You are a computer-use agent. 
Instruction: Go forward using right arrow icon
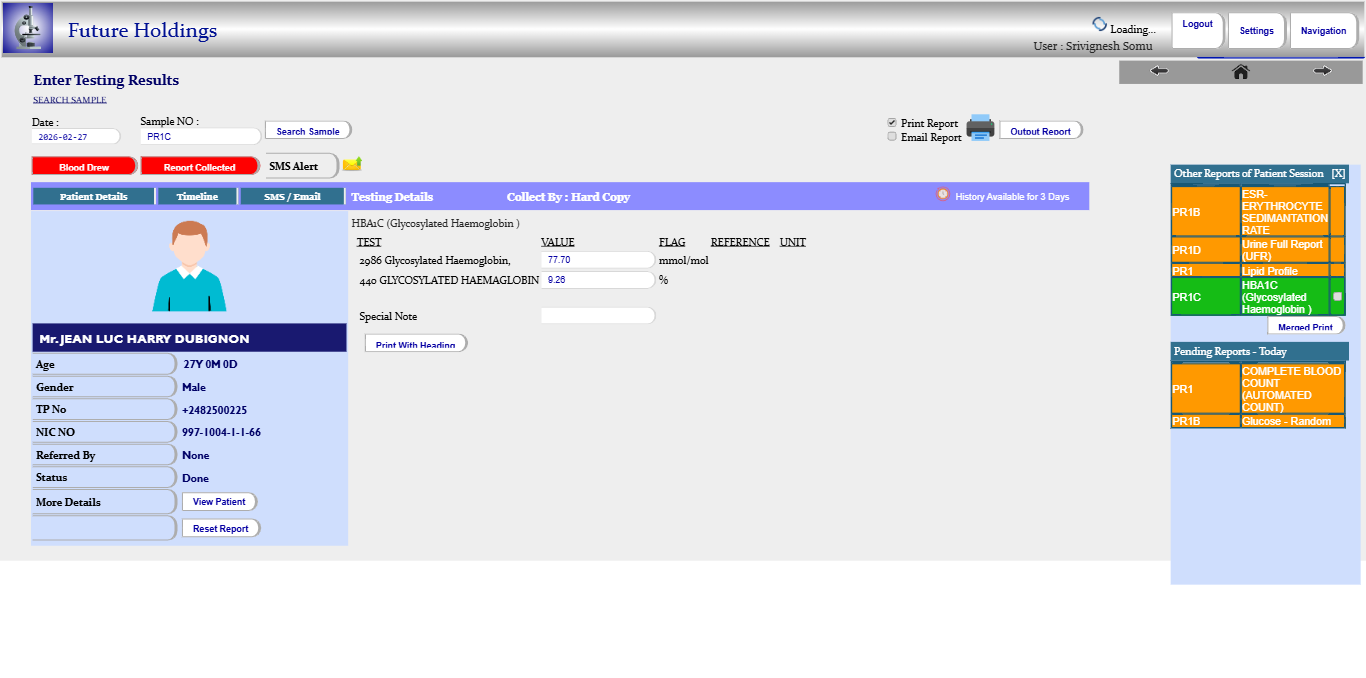click(1322, 71)
